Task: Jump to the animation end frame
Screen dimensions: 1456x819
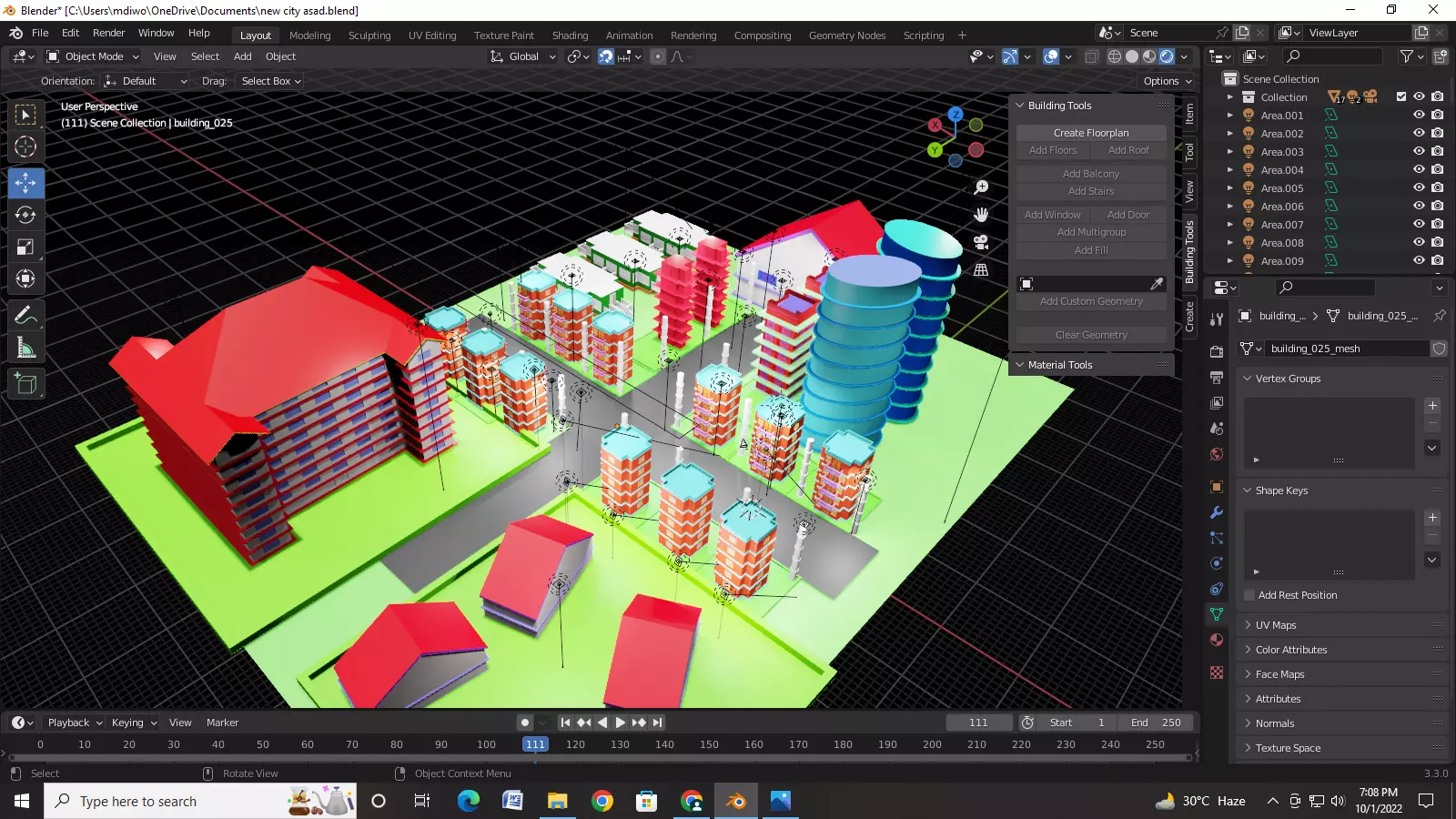Action: [657, 723]
